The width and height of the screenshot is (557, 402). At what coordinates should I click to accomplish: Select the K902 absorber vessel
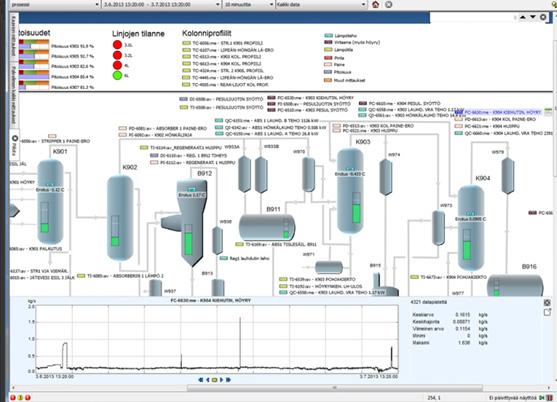120,218
